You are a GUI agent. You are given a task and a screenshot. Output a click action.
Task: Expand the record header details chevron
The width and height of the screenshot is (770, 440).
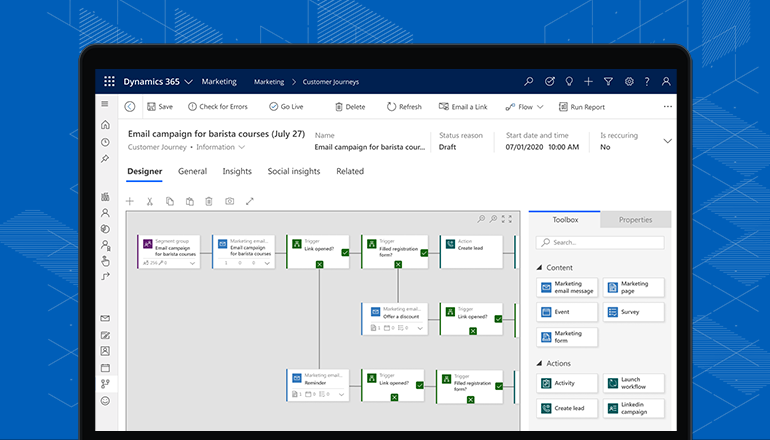pos(668,141)
